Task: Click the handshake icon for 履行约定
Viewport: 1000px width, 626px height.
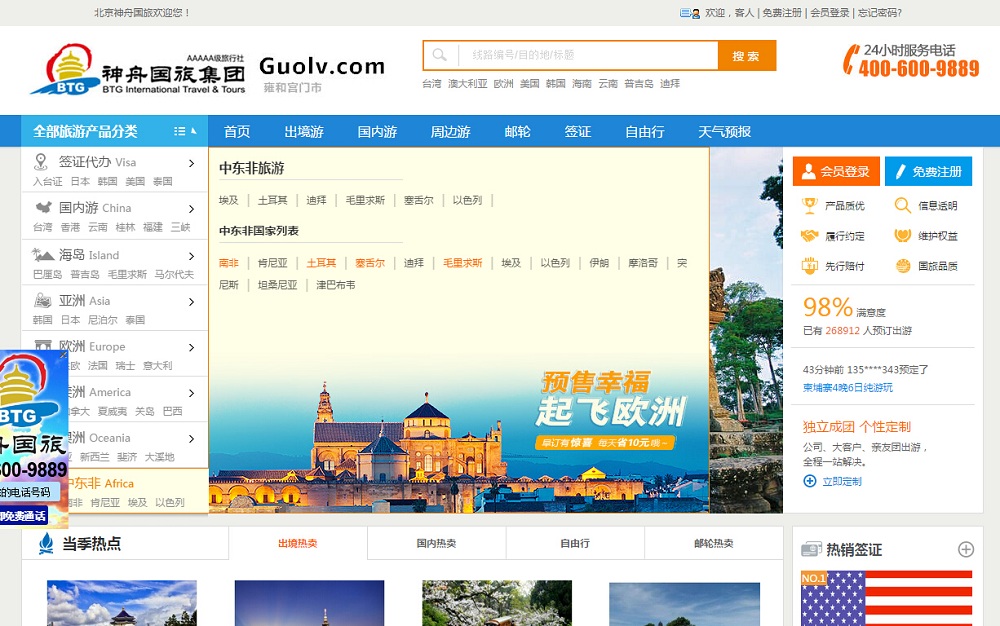Action: tap(809, 236)
